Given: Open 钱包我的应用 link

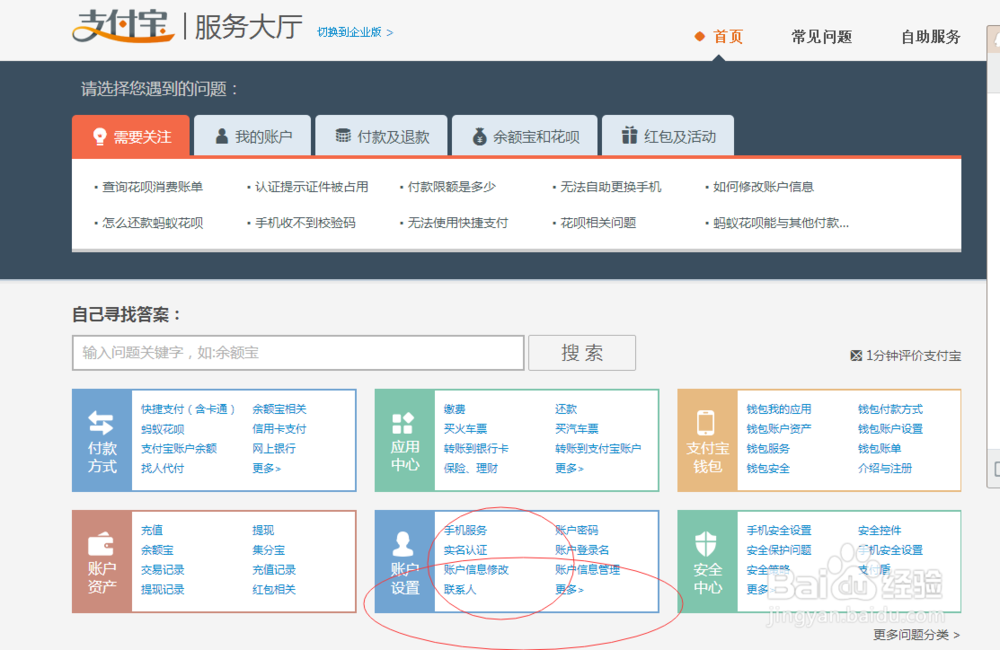Looking at the screenshot, I should [x=779, y=409].
